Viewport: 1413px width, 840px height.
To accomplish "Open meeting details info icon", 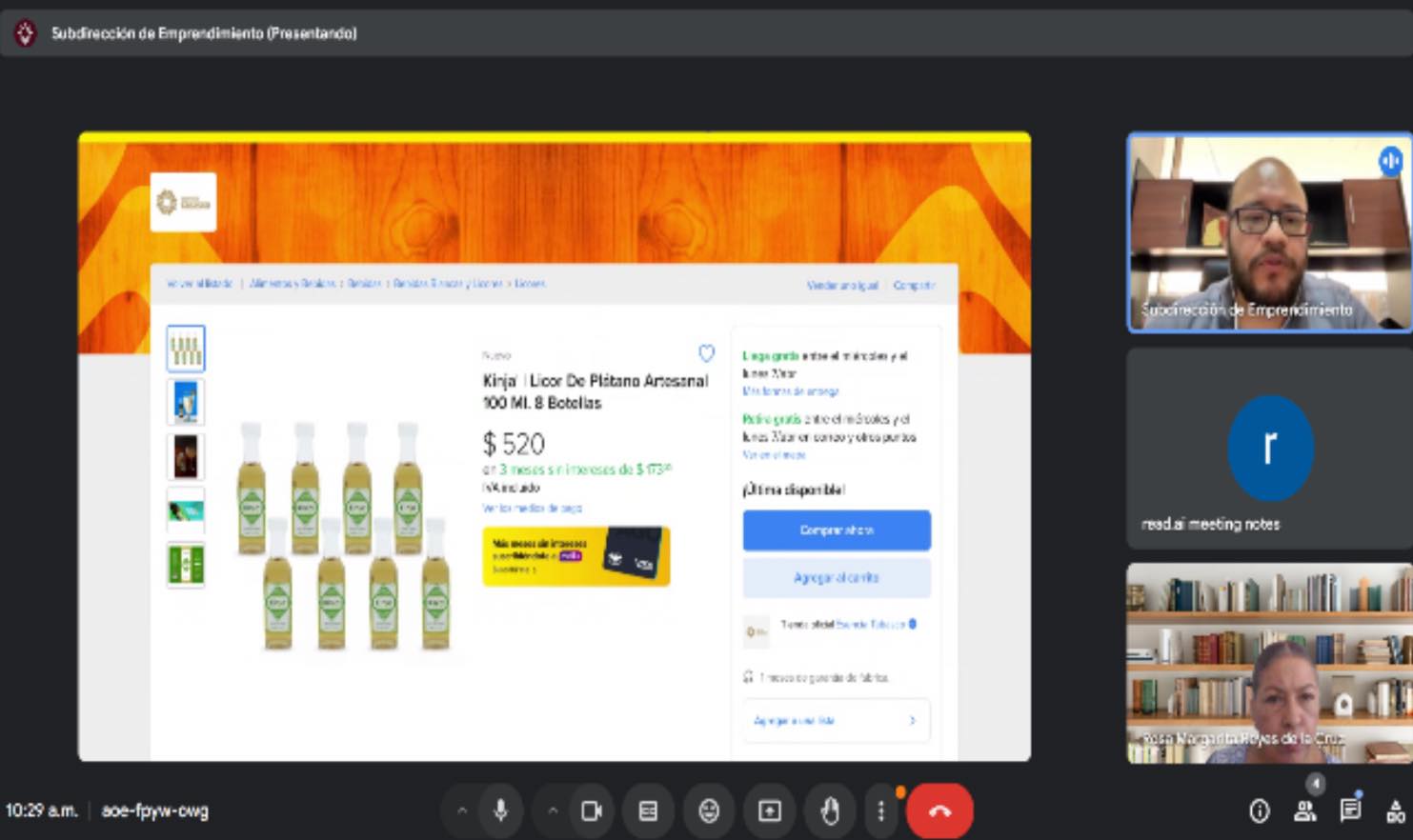I will [x=1260, y=810].
